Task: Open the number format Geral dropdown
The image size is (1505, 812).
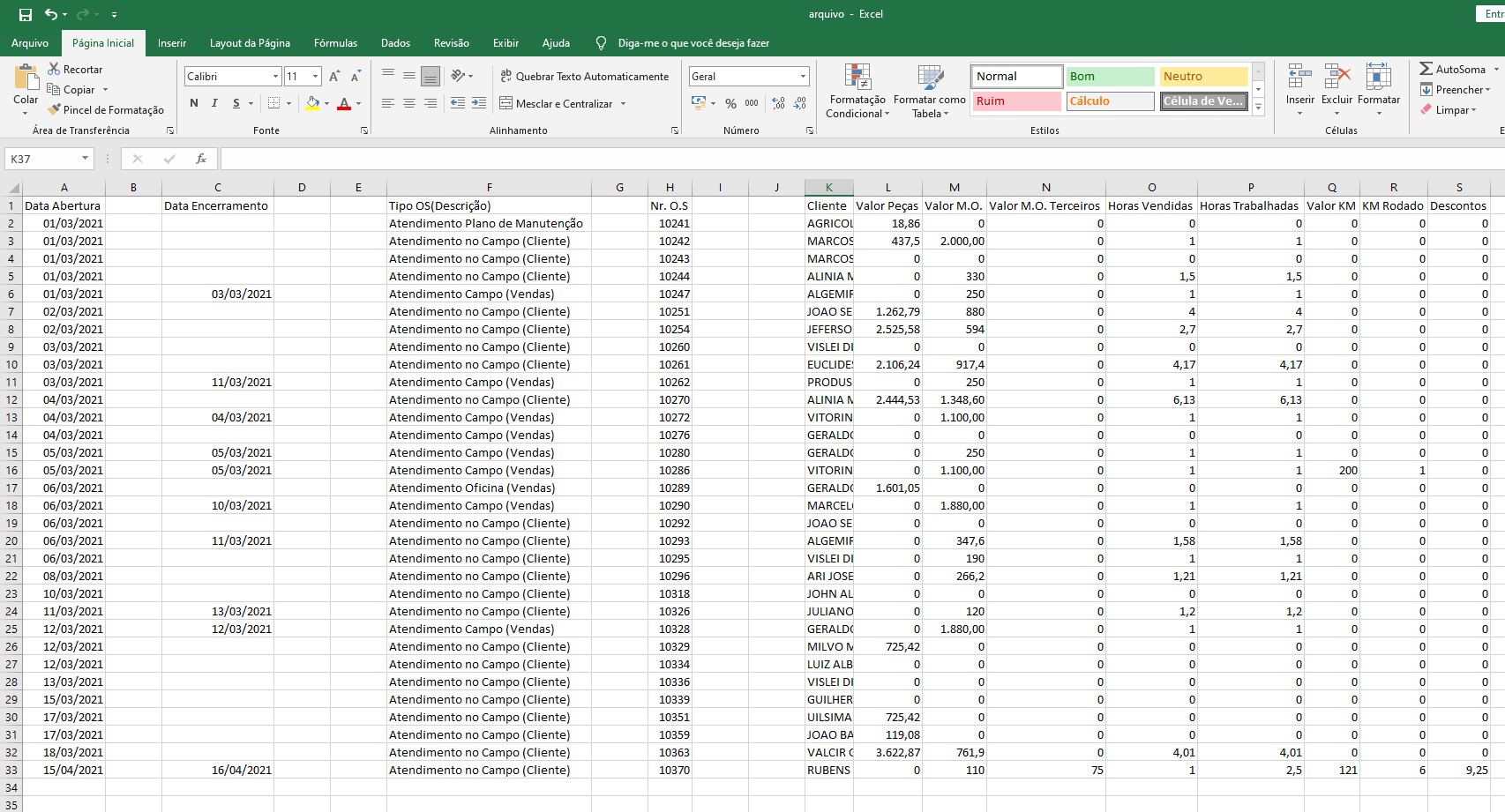Action: (803, 77)
